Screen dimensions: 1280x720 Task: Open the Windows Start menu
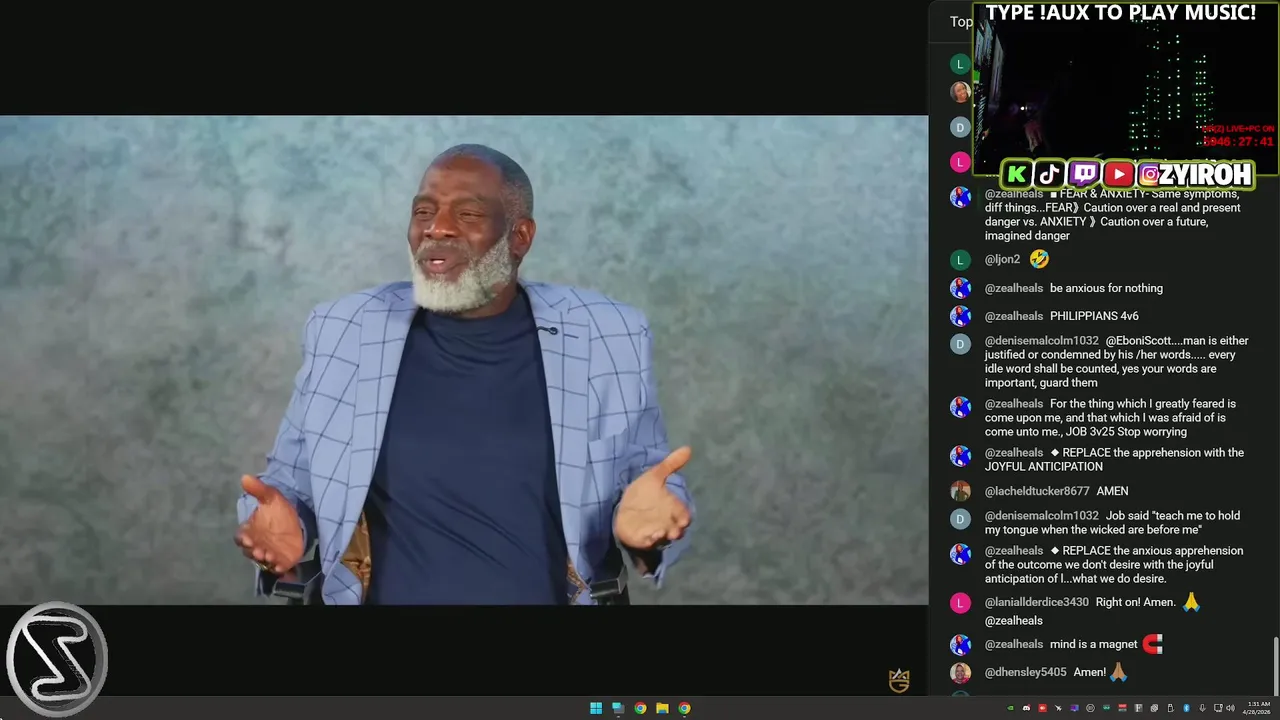point(596,708)
